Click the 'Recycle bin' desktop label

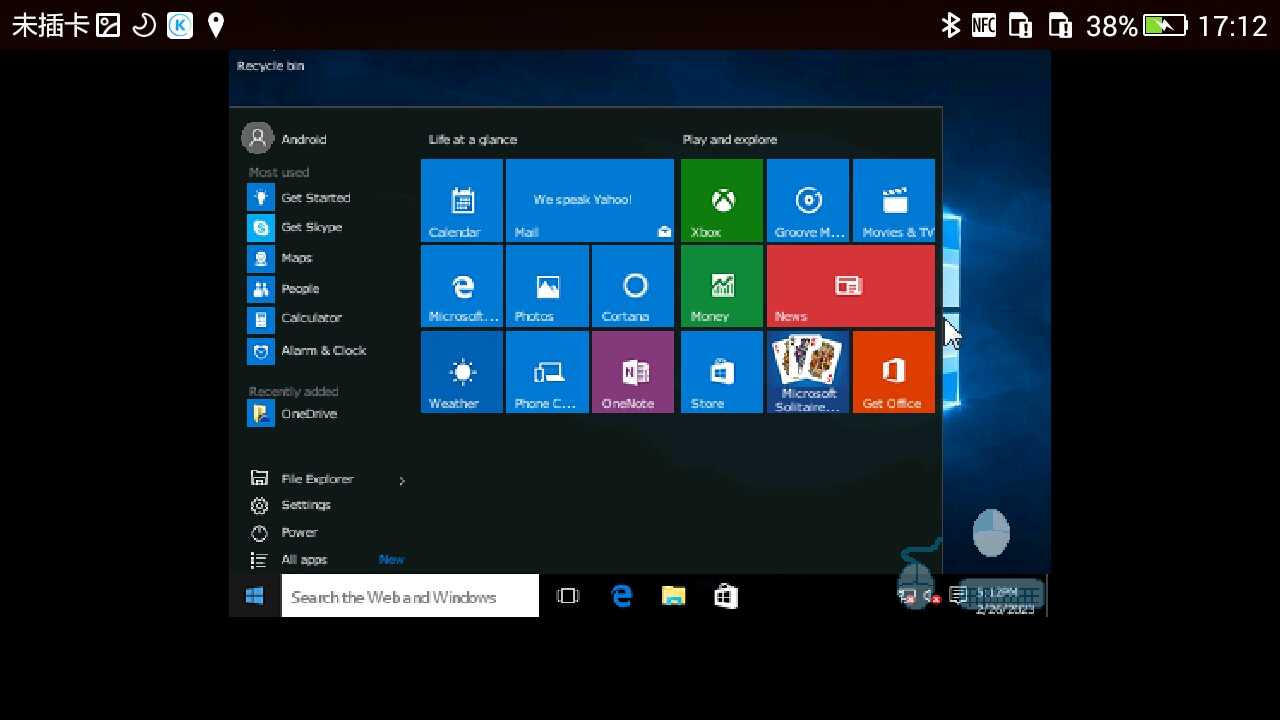(x=270, y=66)
